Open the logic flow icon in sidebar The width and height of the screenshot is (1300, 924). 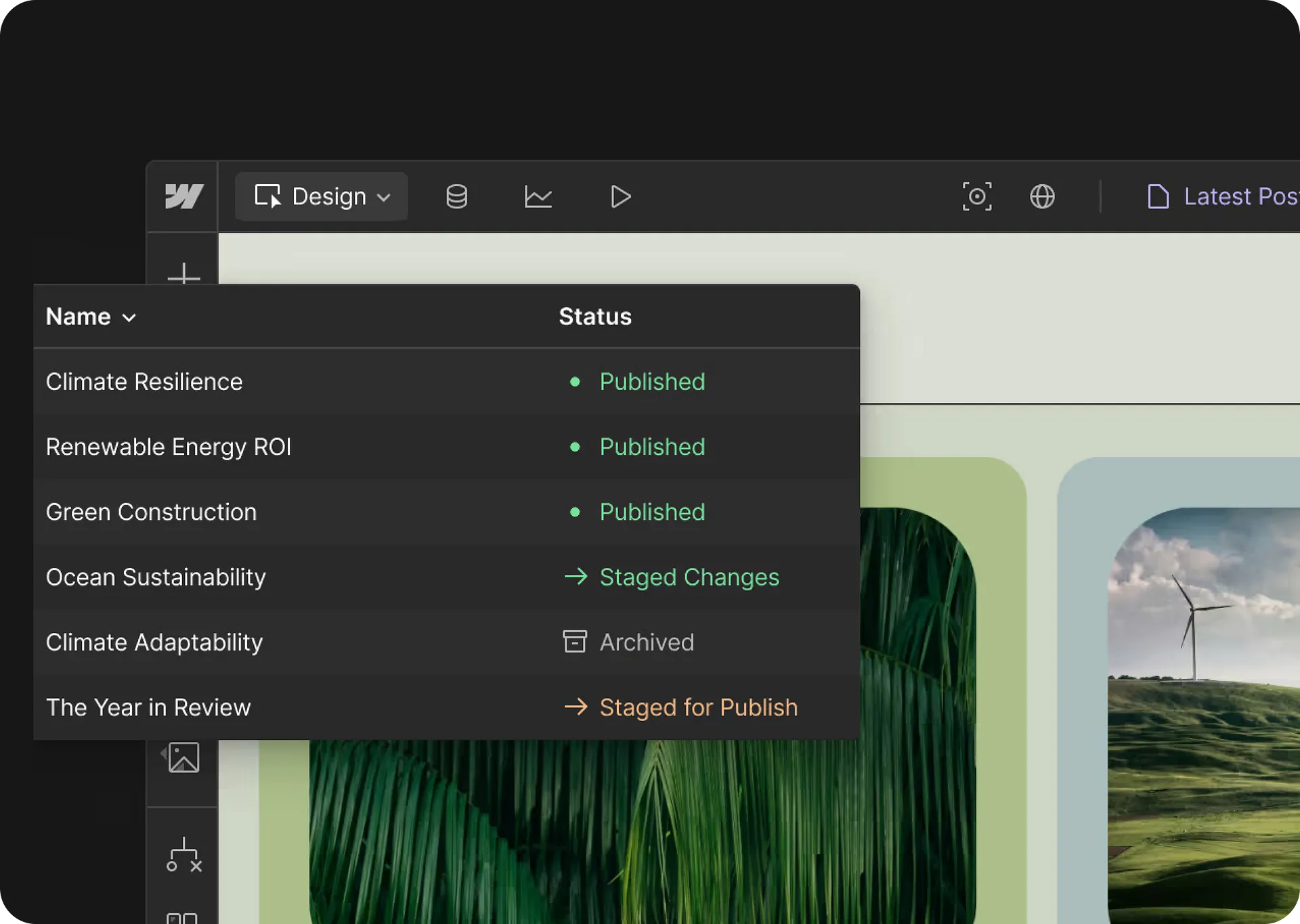(x=184, y=854)
